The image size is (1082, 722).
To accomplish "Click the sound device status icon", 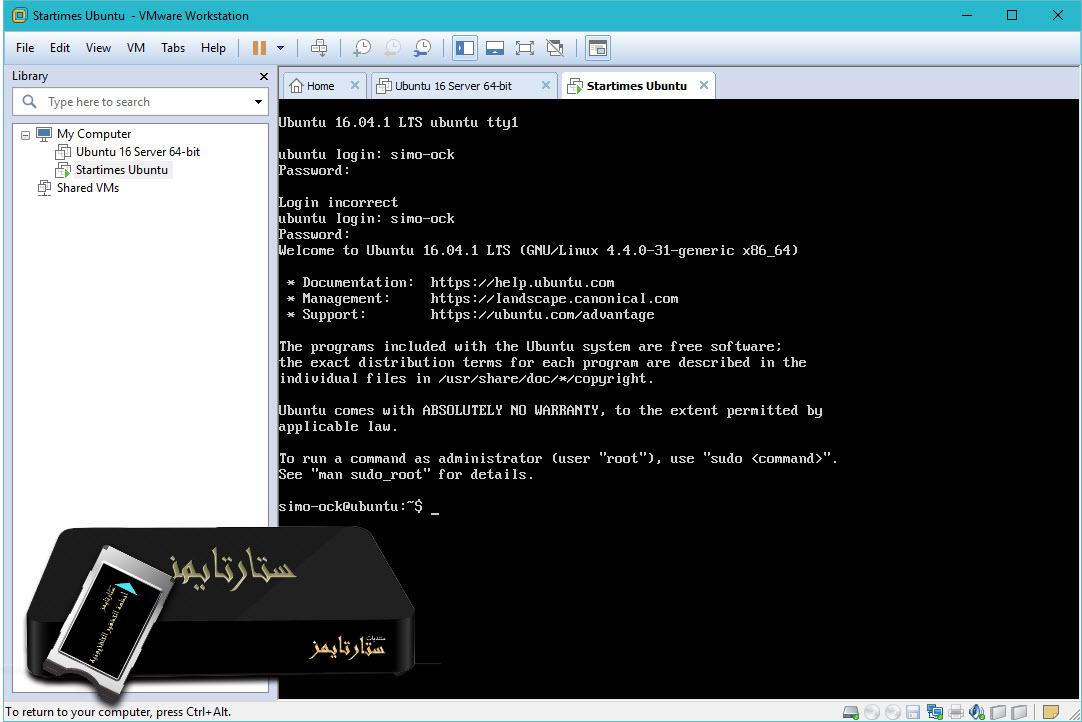I will [976, 713].
